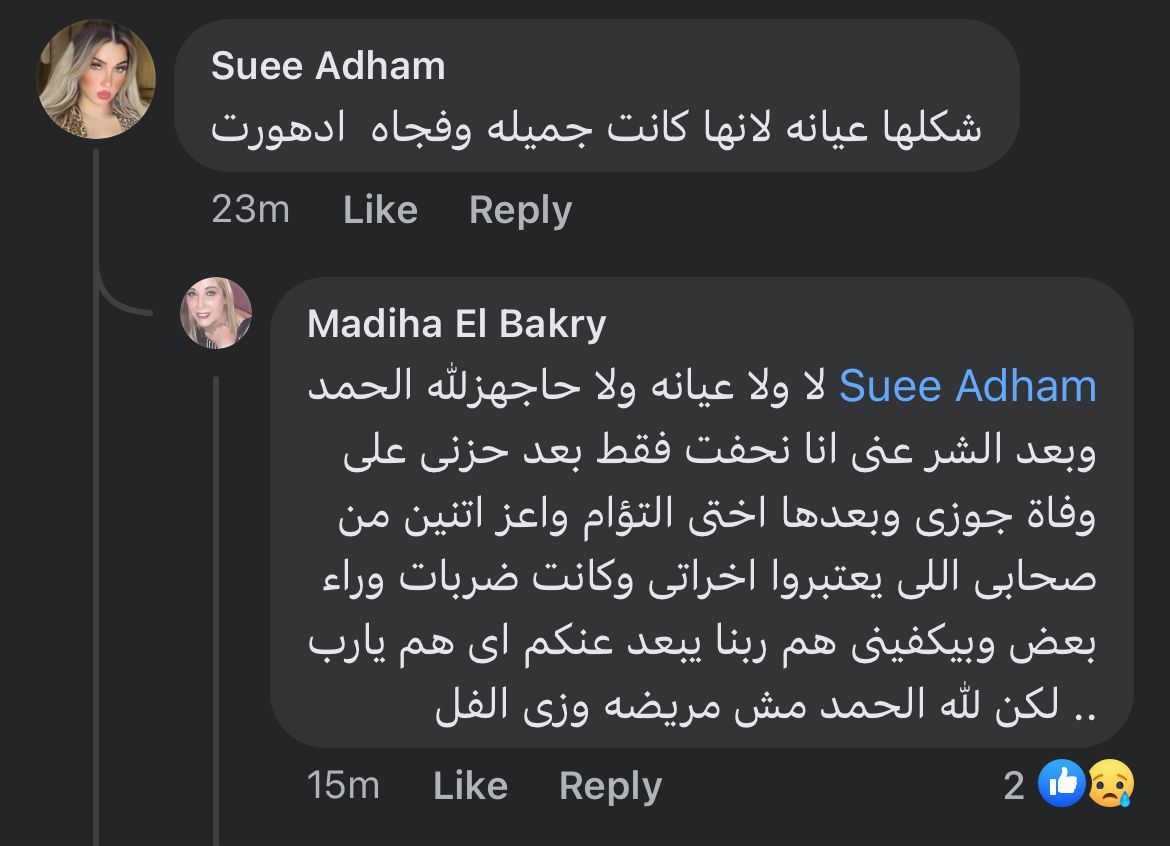Click the sad crying reaction emoji
The height and width of the screenshot is (846, 1170).
[1110, 784]
